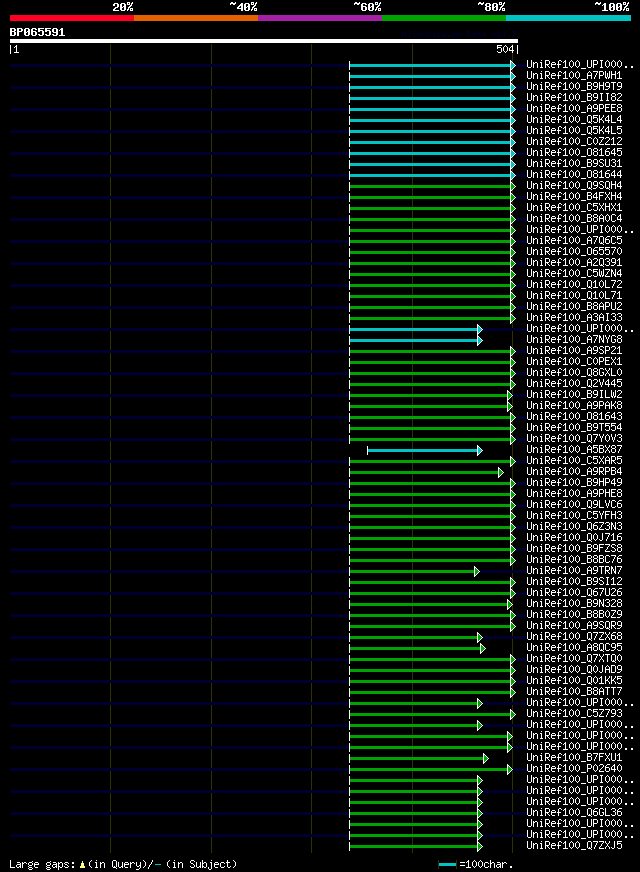Open hit UniRef100_B9H9T9
Viewport: 640px width, 872px height.
[574, 86]
